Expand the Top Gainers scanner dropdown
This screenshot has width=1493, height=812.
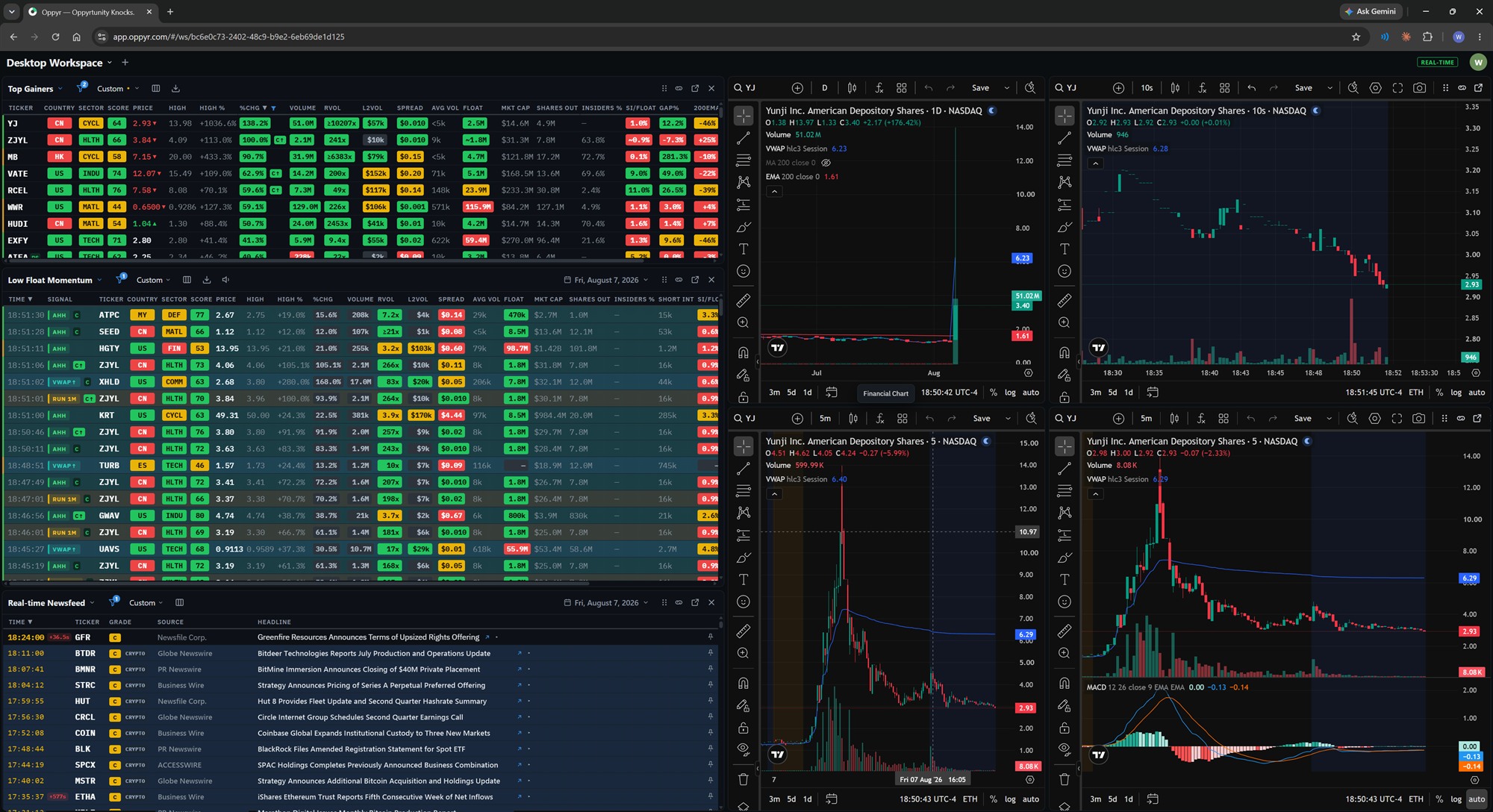35,89
